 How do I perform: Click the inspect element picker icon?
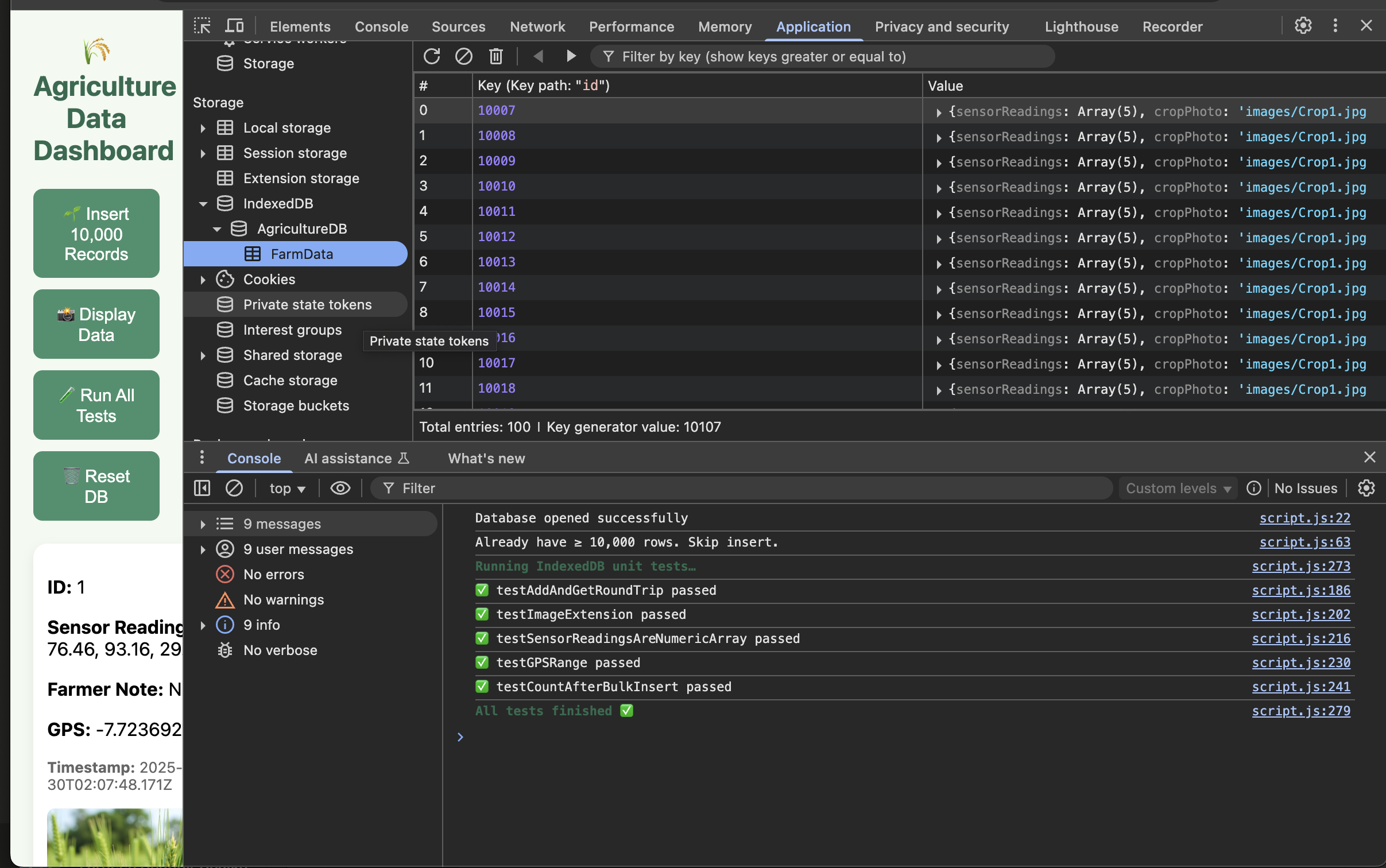(202, 26)
